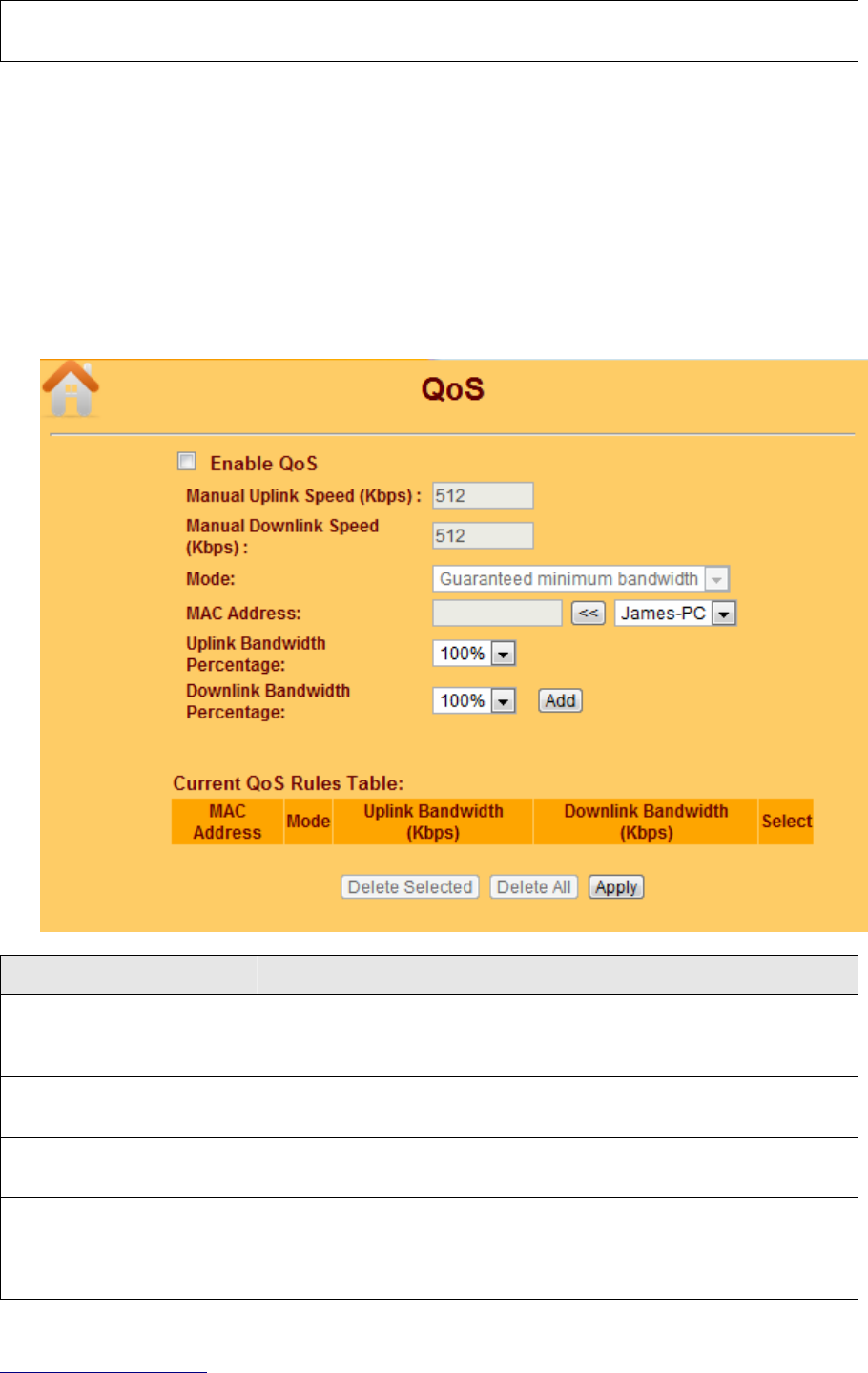Click the Mode column header

tap(308, 822)
